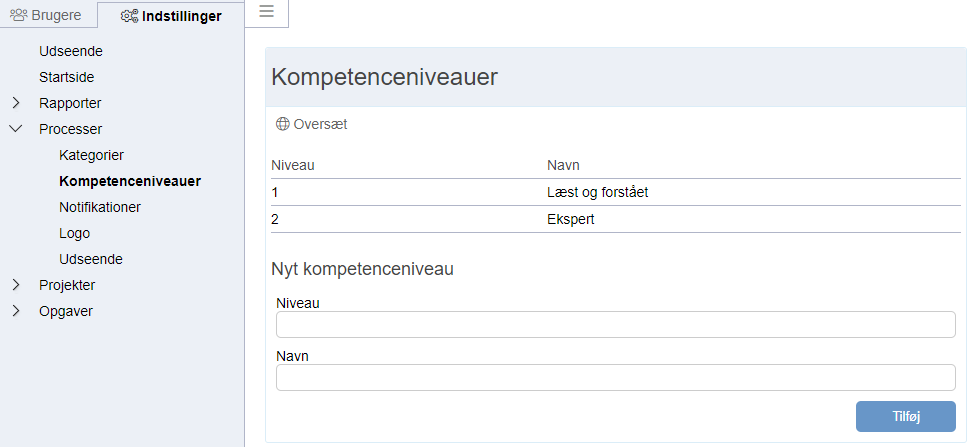972x447 pixels.
Task: Focus the Niveau input field
Action: point(616,325)
